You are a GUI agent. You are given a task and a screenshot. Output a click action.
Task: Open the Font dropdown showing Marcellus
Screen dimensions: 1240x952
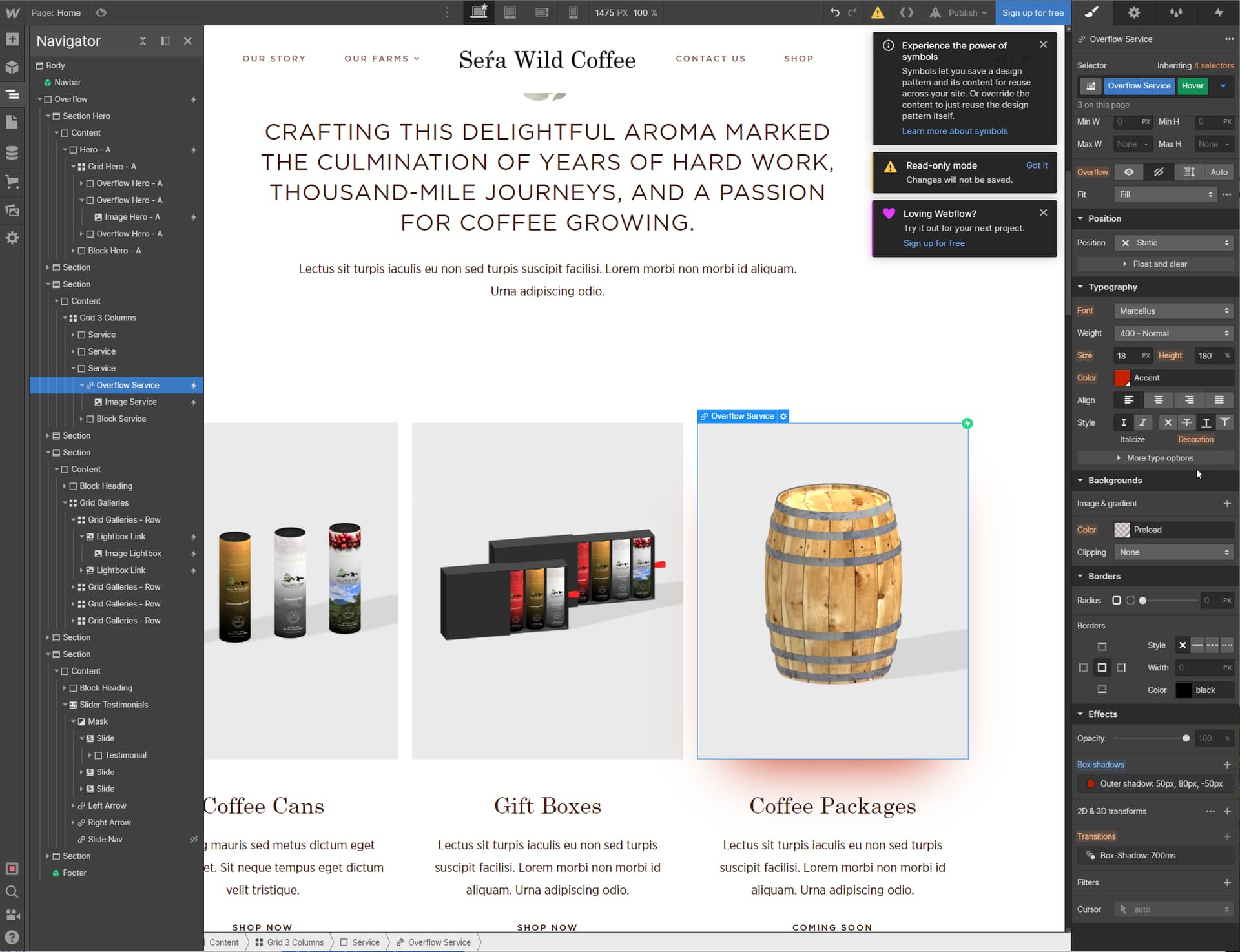coord(1173,311)
